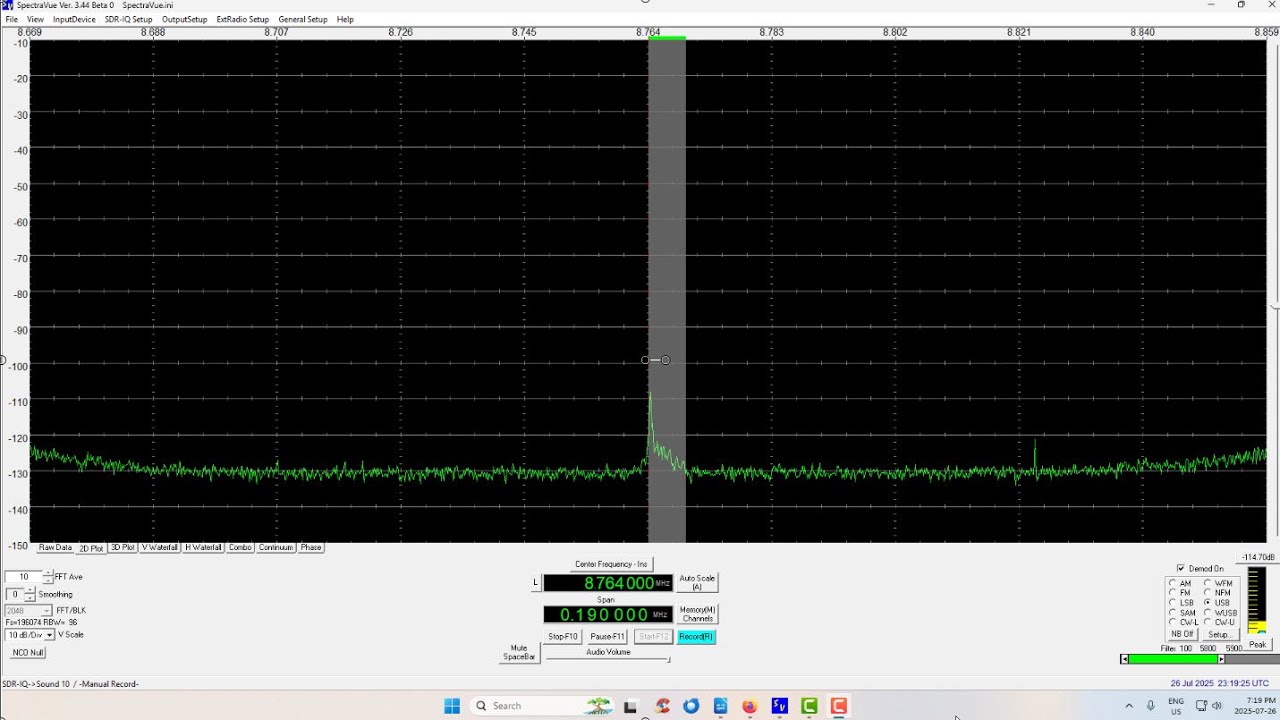Select WUSB demodulation mode
Viewport: 1280px width, 720px height.
(1207, 613)
